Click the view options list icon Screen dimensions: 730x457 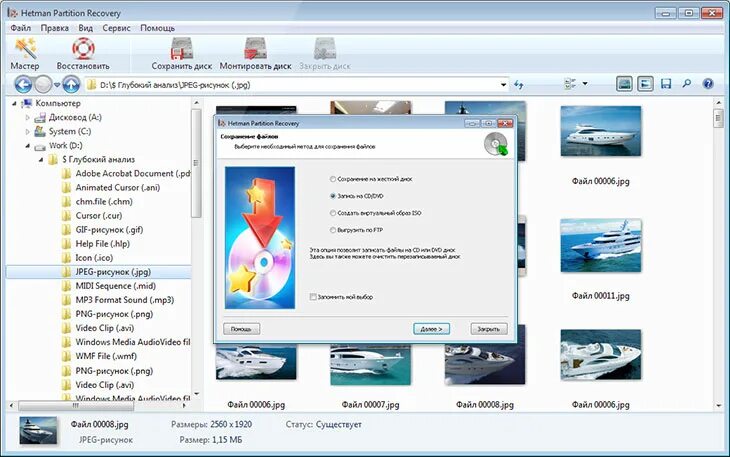[570, 84]
